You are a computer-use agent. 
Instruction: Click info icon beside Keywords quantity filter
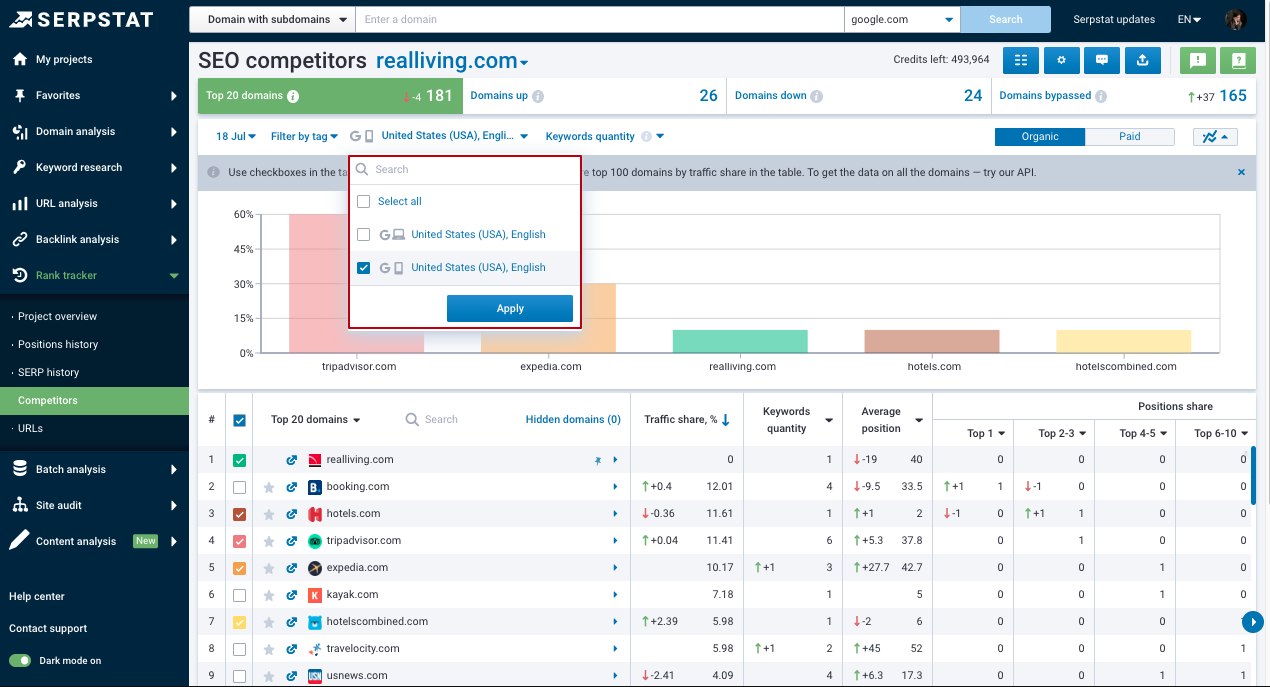(x=646, y=137)
